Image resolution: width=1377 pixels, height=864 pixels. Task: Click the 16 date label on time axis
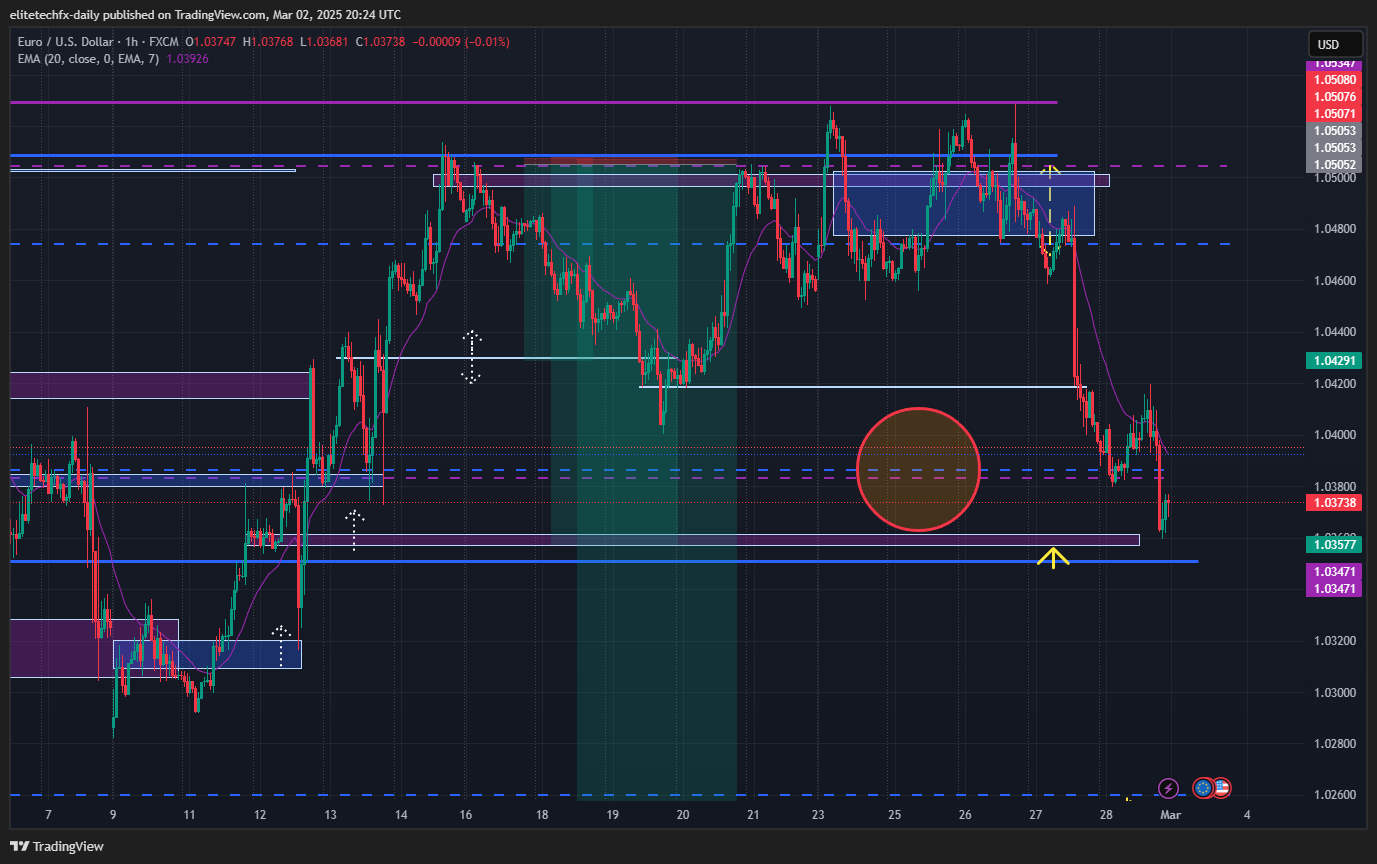(x=466, y=815)
